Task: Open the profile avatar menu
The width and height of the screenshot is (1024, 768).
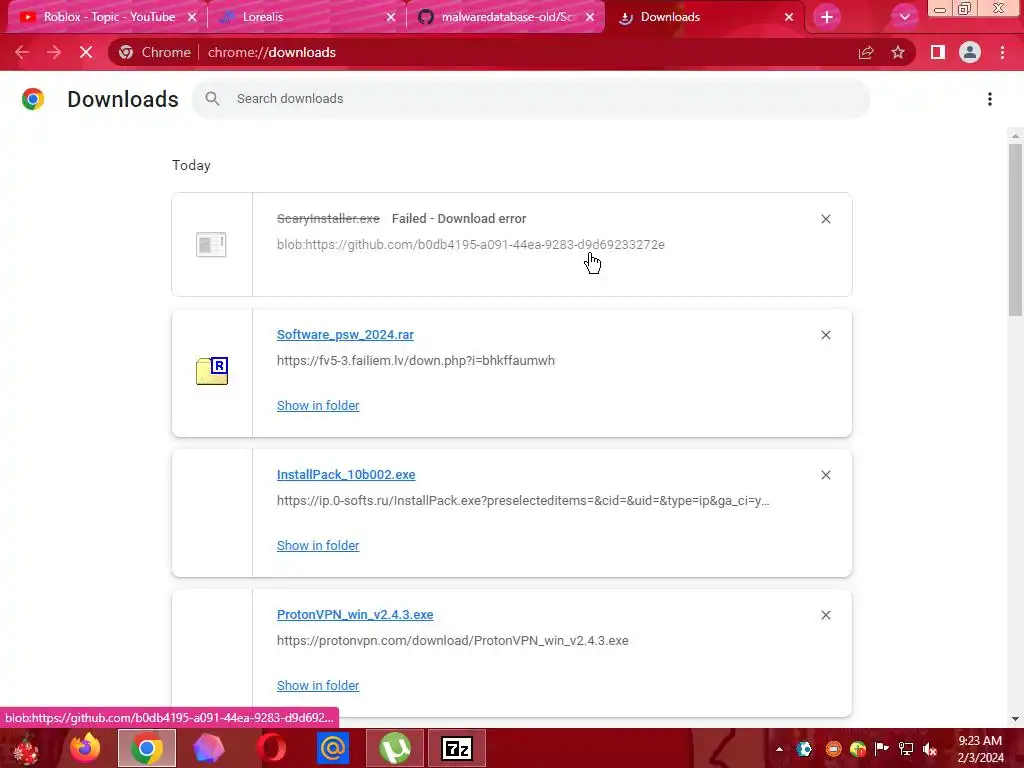Action: tap(970, 52)
